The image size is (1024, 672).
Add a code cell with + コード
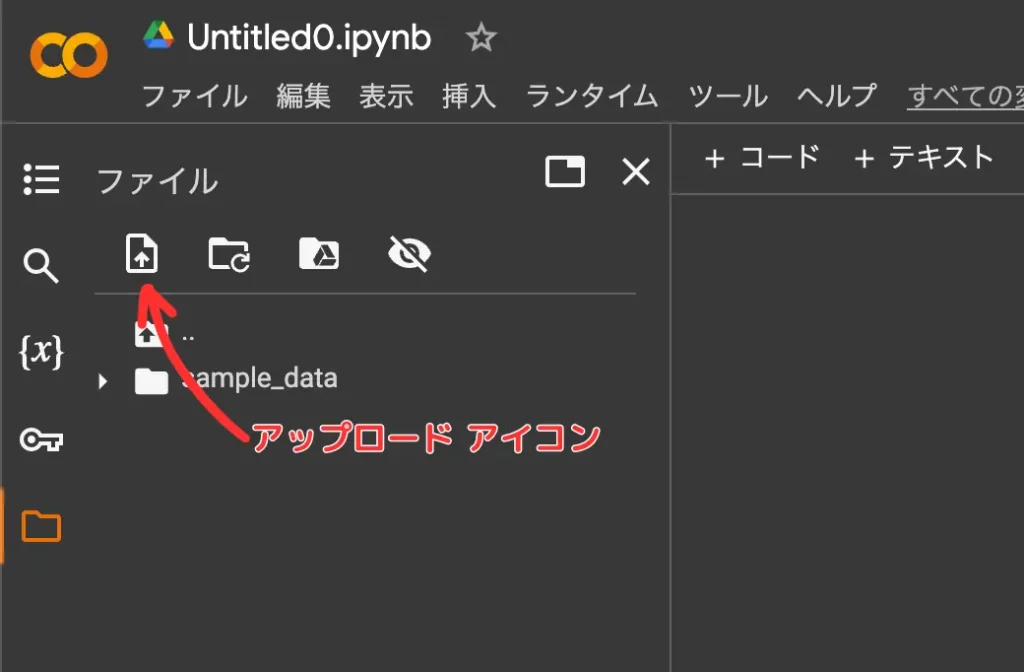761,157
